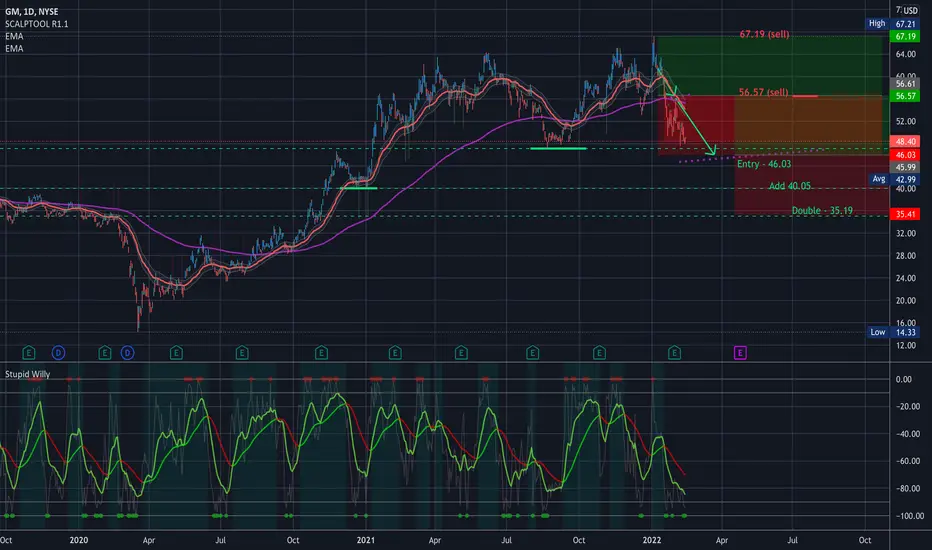
Task: Click the 0.00 value on indicator scale
Action: 903,379
